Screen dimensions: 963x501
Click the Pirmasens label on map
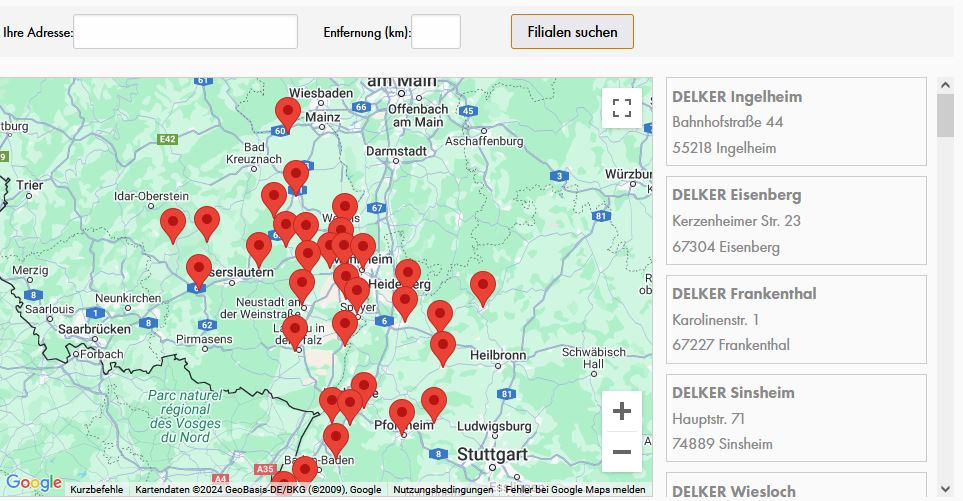click(x=204, y=339)
